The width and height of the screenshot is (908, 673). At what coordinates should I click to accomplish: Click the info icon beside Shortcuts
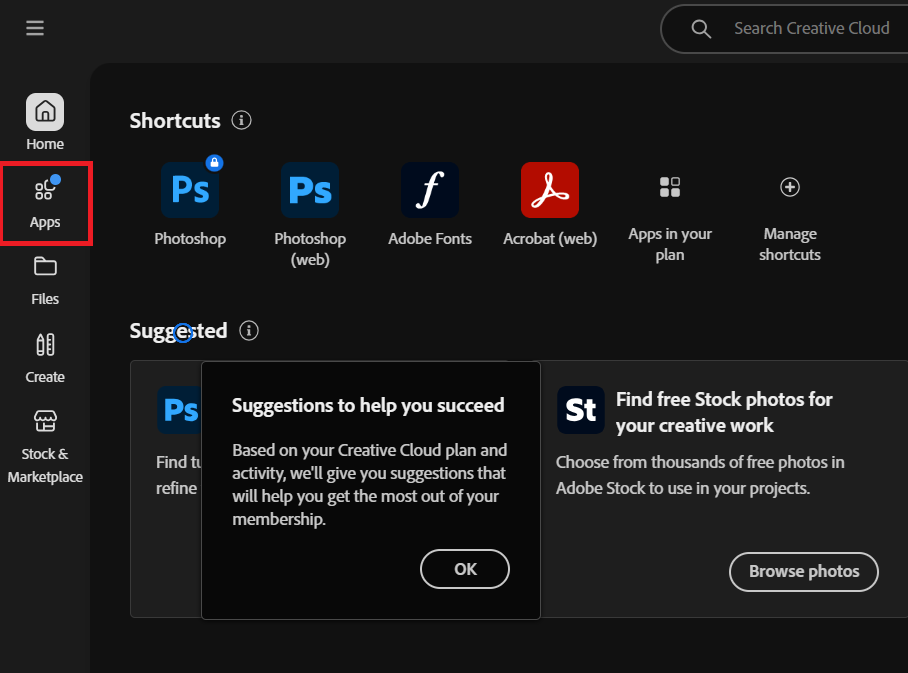(241, 120)
